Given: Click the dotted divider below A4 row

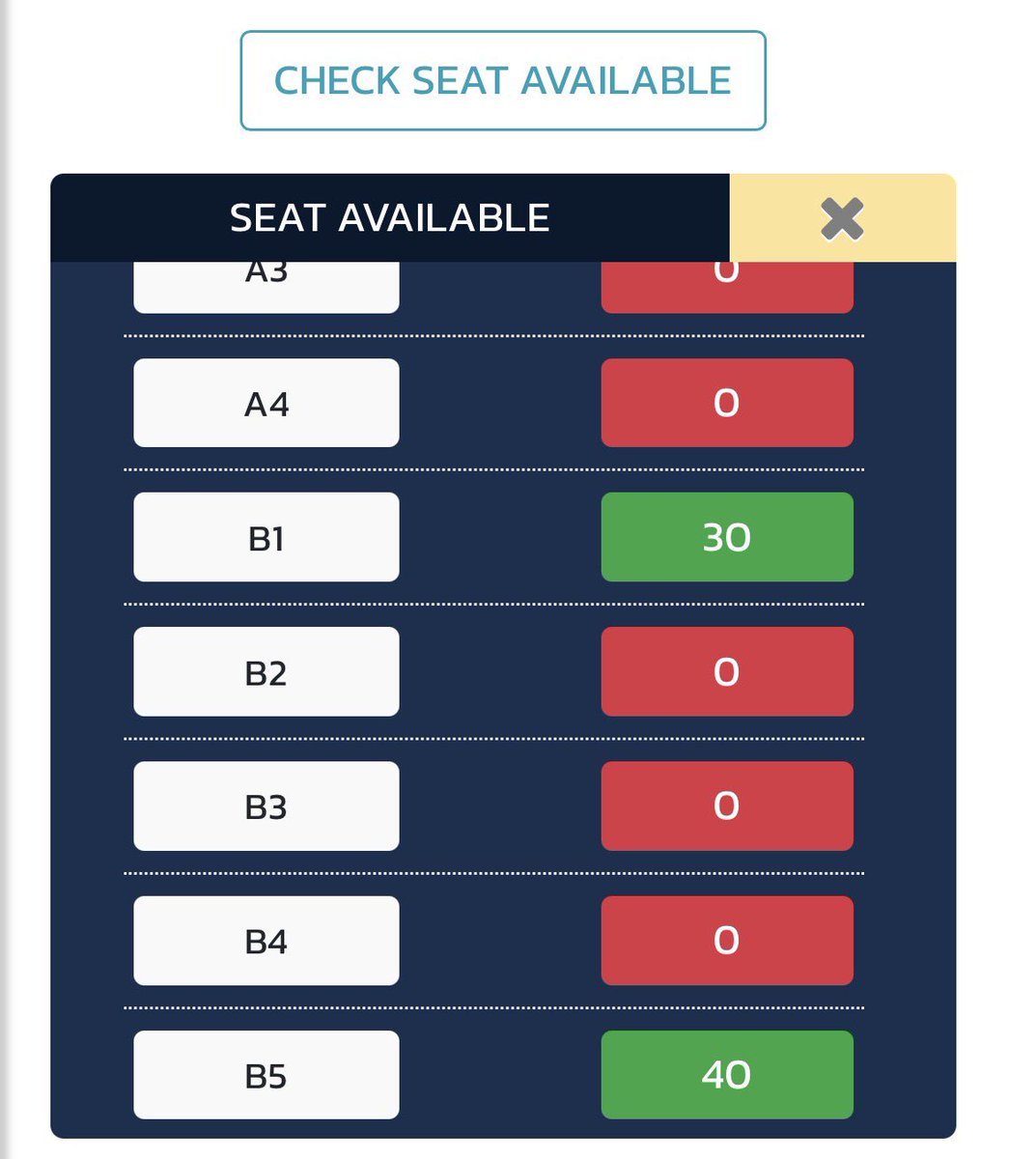Looking at the screenshot, I should (493, 470).
